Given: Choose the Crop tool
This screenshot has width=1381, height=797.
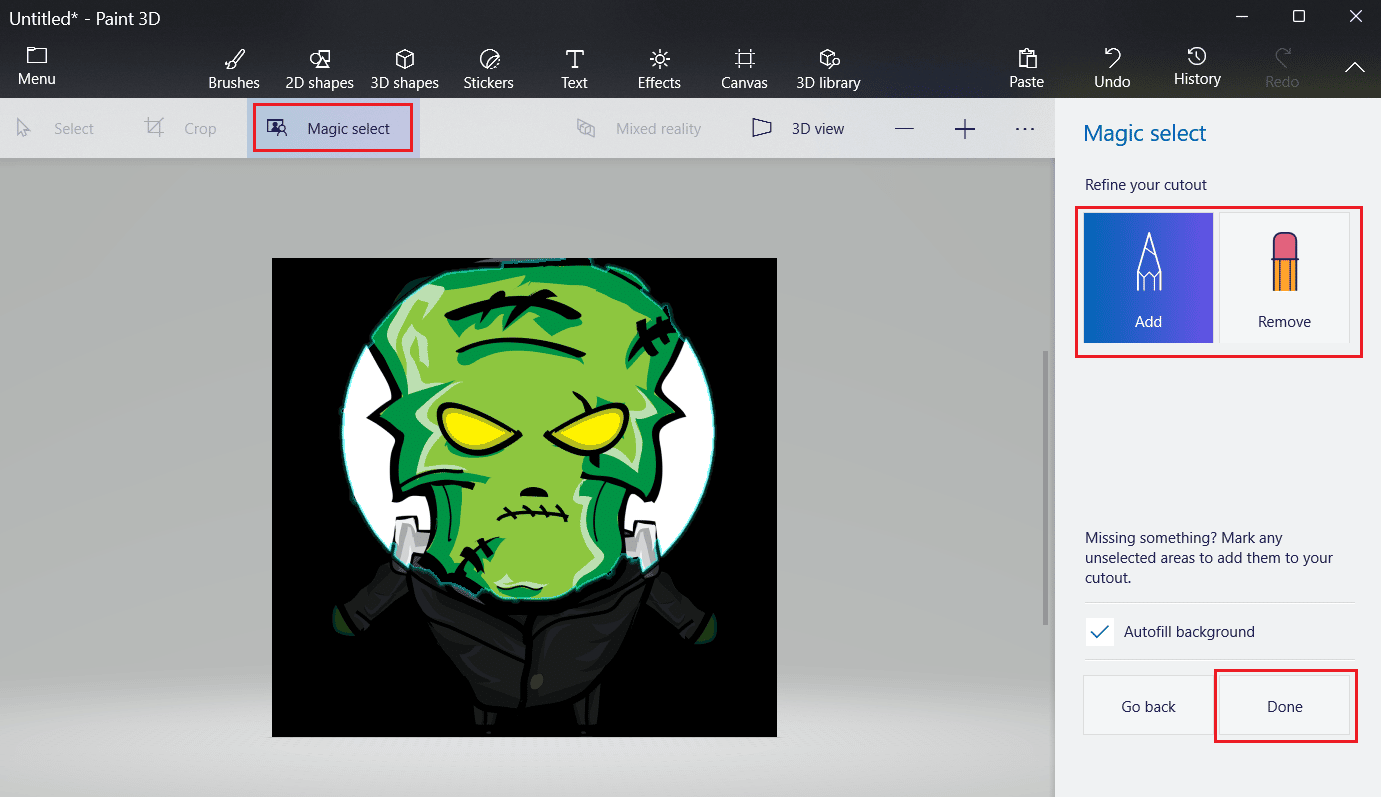Looking at the screenshot, I should (x=181, y=128).
